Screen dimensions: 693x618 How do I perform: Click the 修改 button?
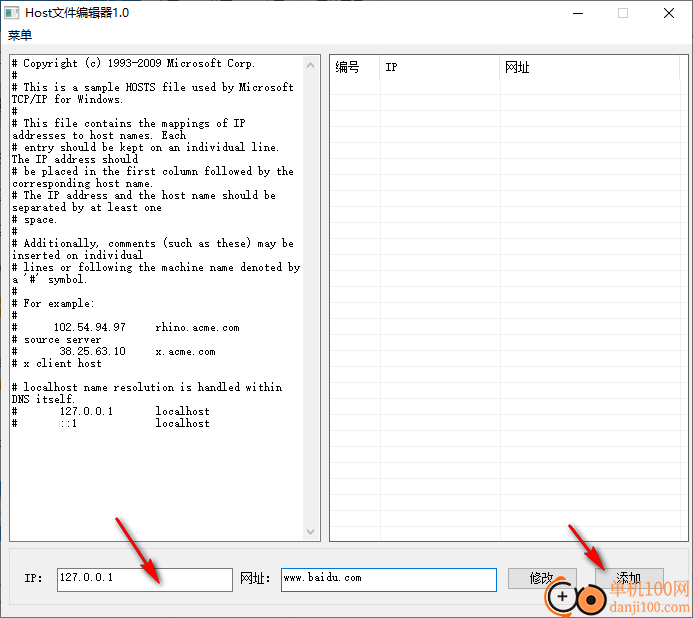pyautogui.click(x=542, y=578)
